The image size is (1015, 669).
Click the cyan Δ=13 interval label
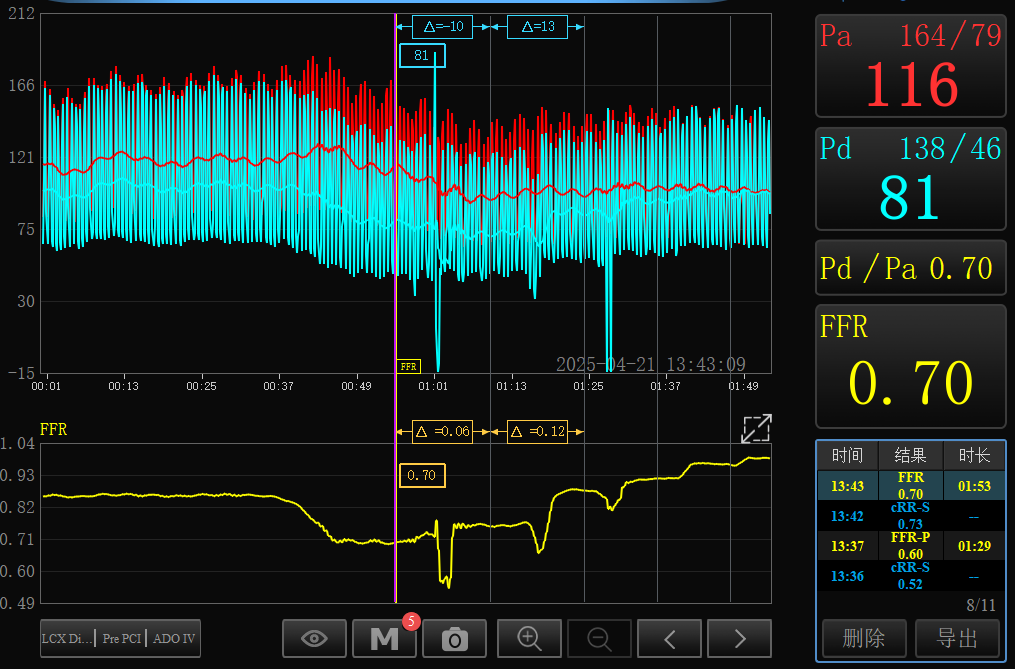[x=538, y=27]
